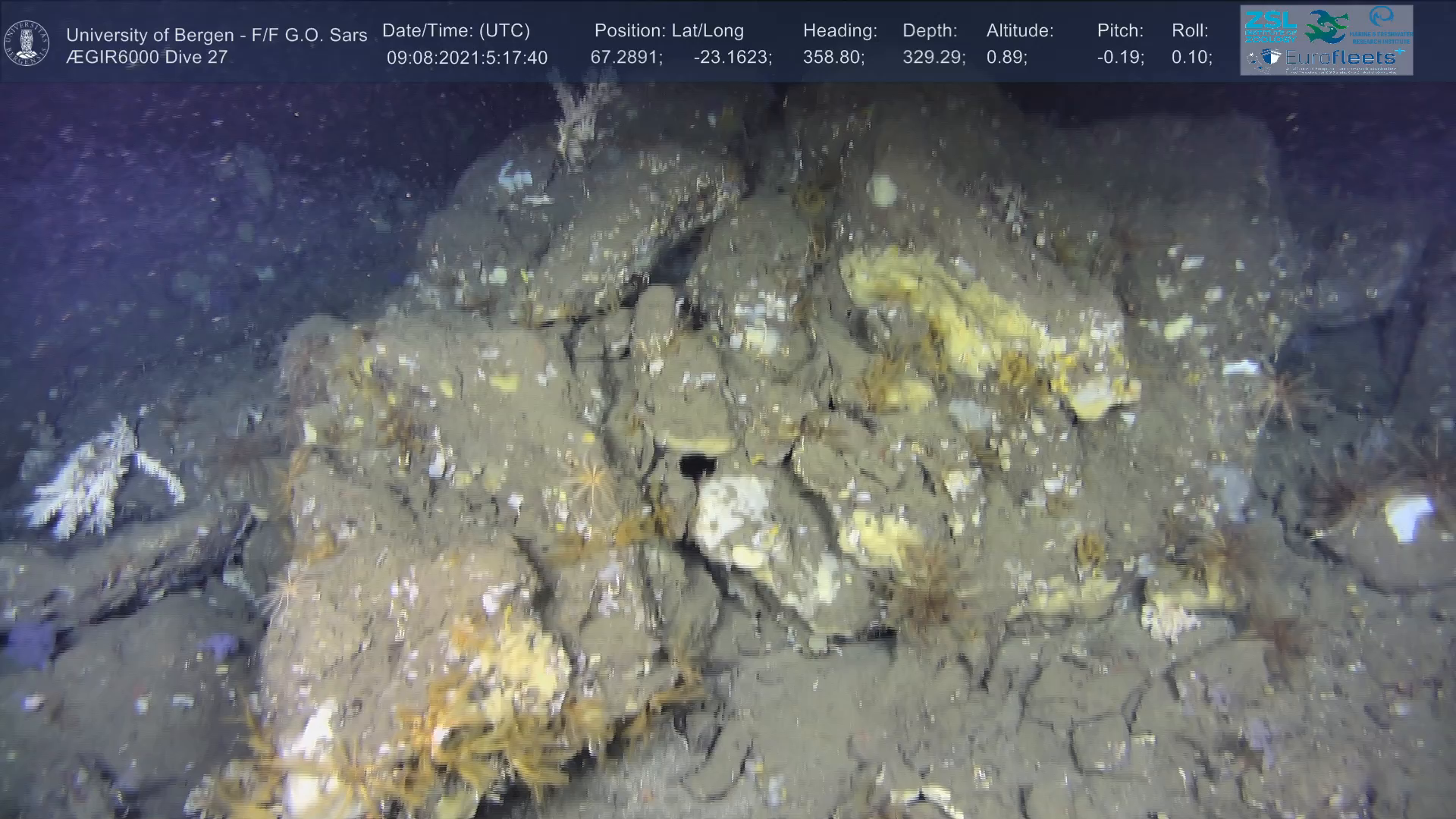The height and width of the screenshot is (819, 1456).
Task: Click the longitude value -23.1623
Action: pyautogui.click(x=733, y=58)
